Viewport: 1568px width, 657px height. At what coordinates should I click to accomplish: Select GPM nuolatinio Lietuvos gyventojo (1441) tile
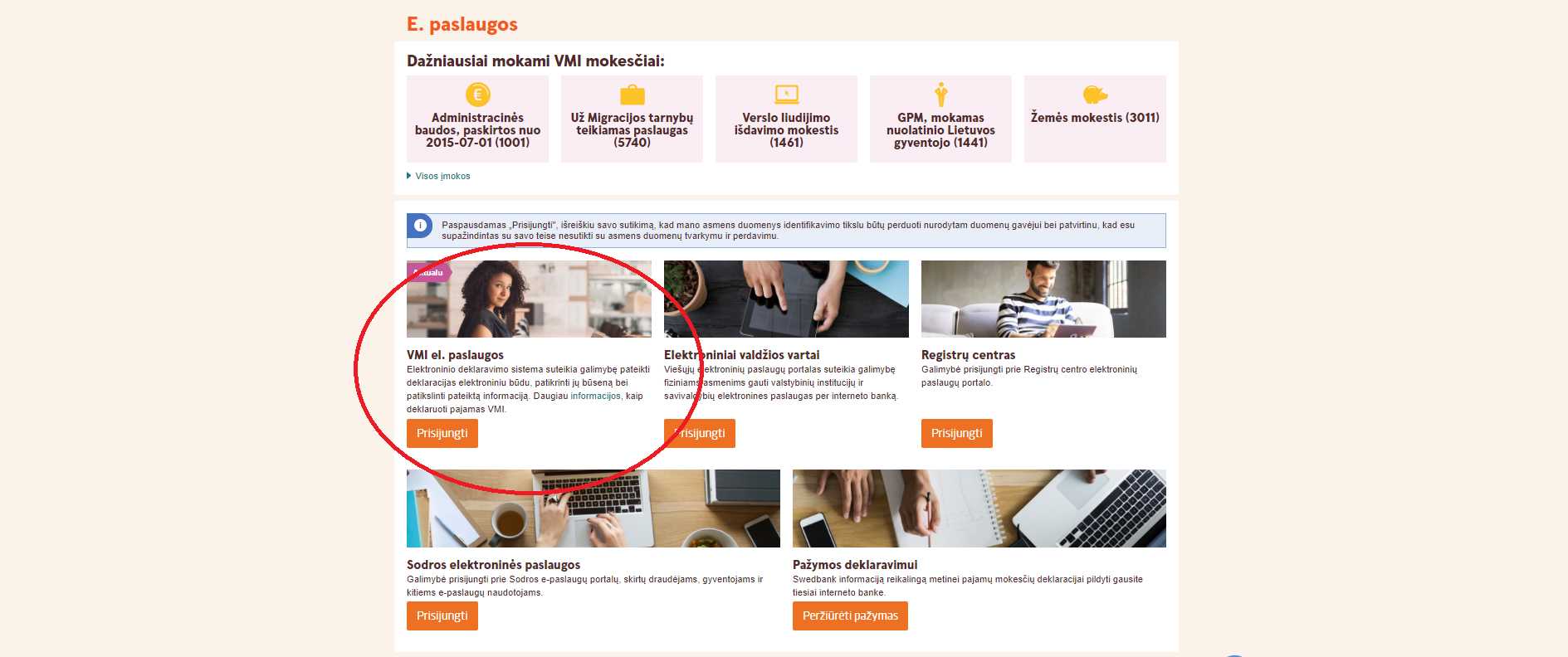(x=940, y=119)
